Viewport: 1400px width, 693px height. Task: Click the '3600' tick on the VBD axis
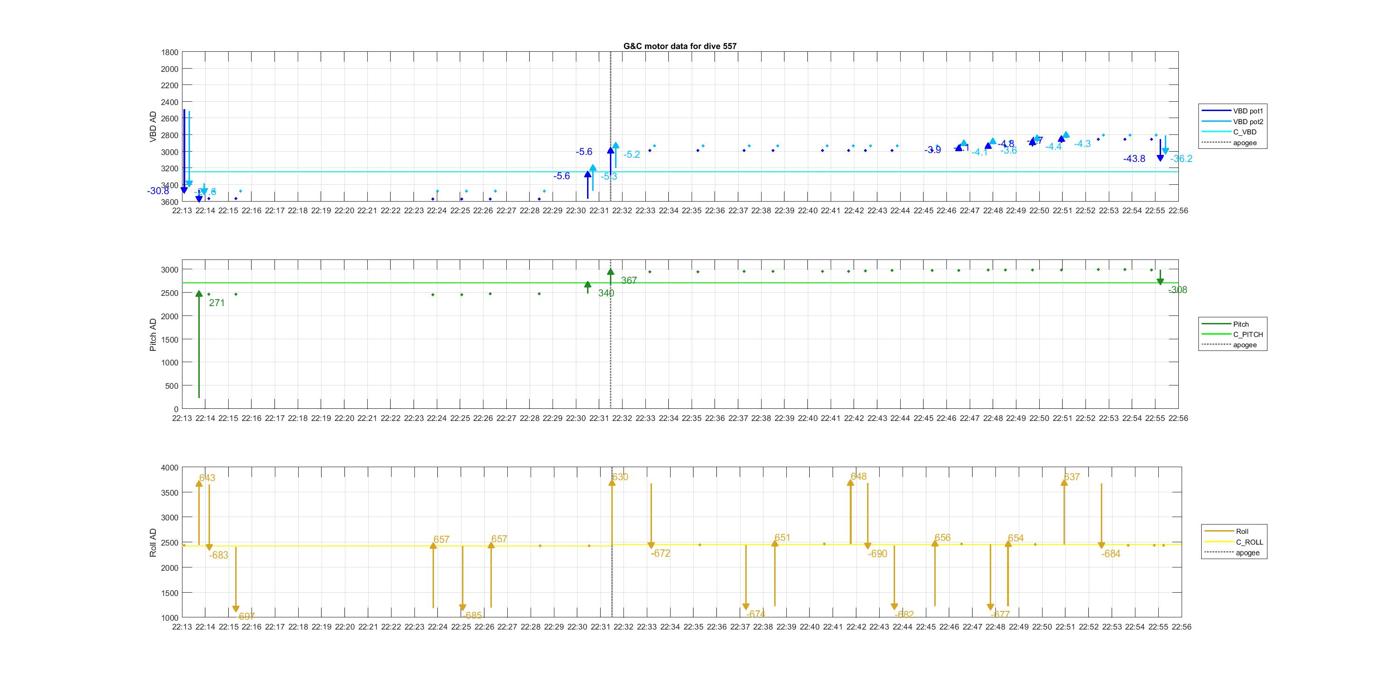click(169, 202)
